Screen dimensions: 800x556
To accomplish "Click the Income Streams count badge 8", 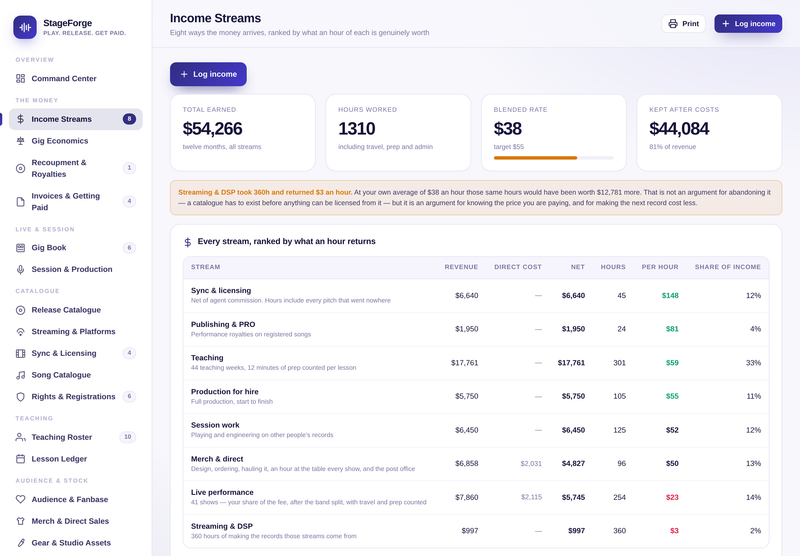I will [129, 119].
